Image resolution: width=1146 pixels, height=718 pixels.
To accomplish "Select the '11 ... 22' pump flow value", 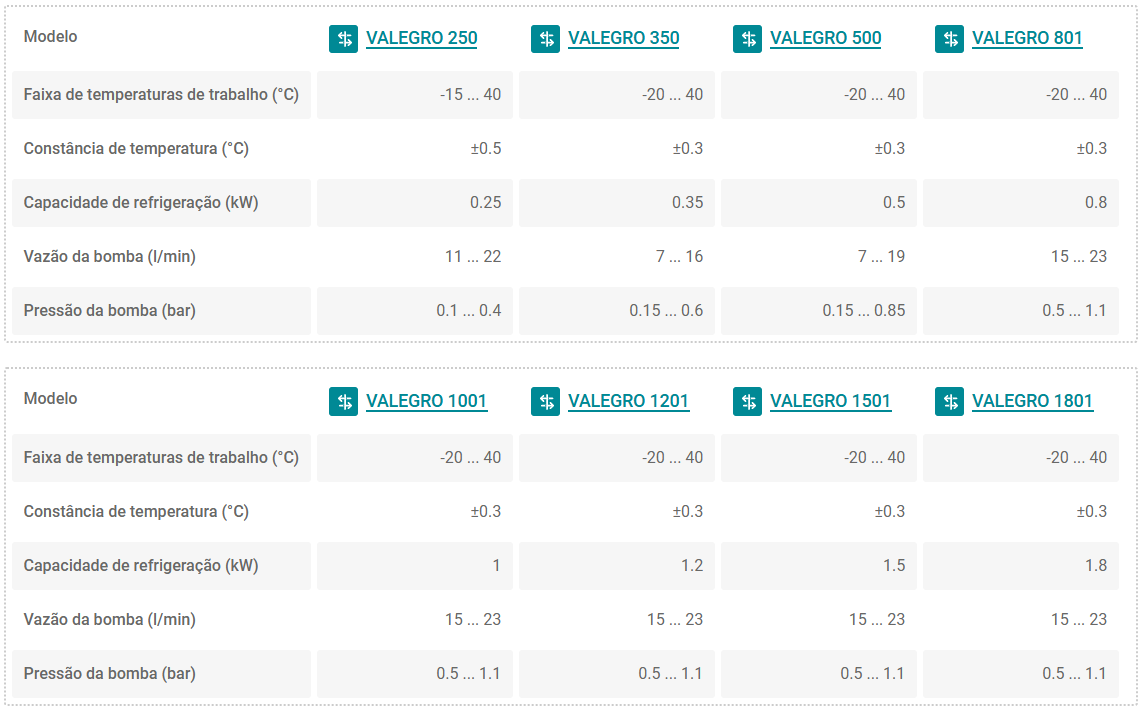I will click(473, 257).
